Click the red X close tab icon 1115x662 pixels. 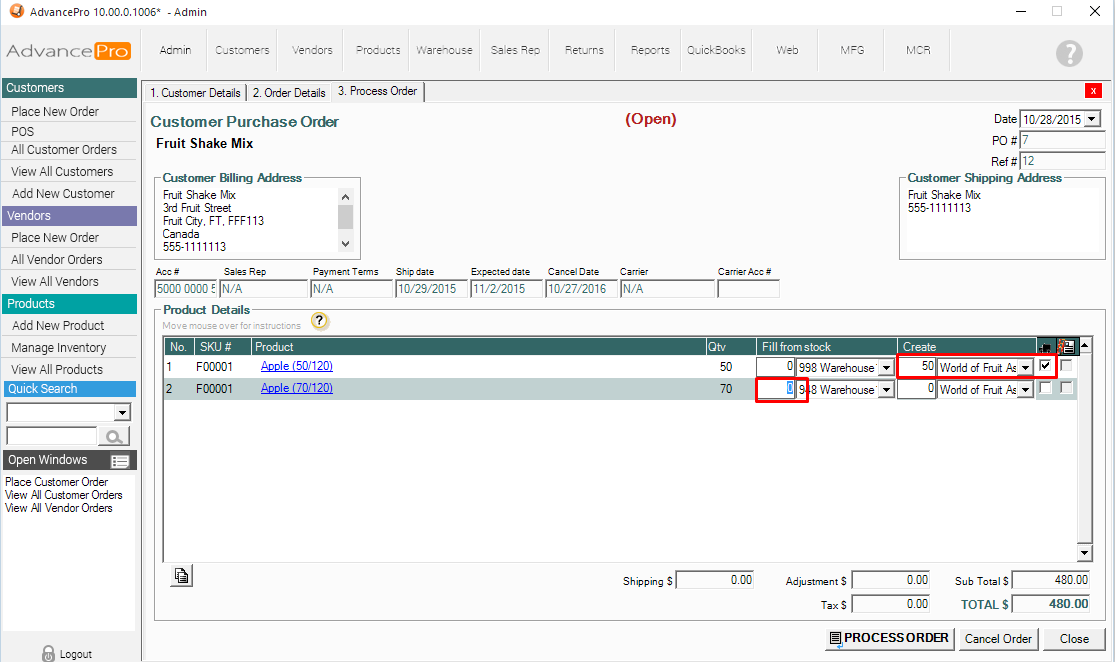(1094, 90)
